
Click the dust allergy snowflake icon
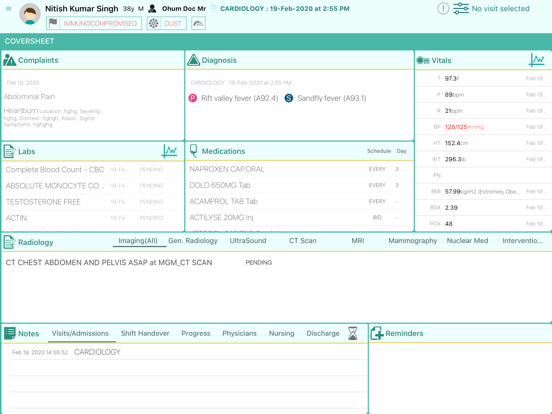tap(153, 24)
